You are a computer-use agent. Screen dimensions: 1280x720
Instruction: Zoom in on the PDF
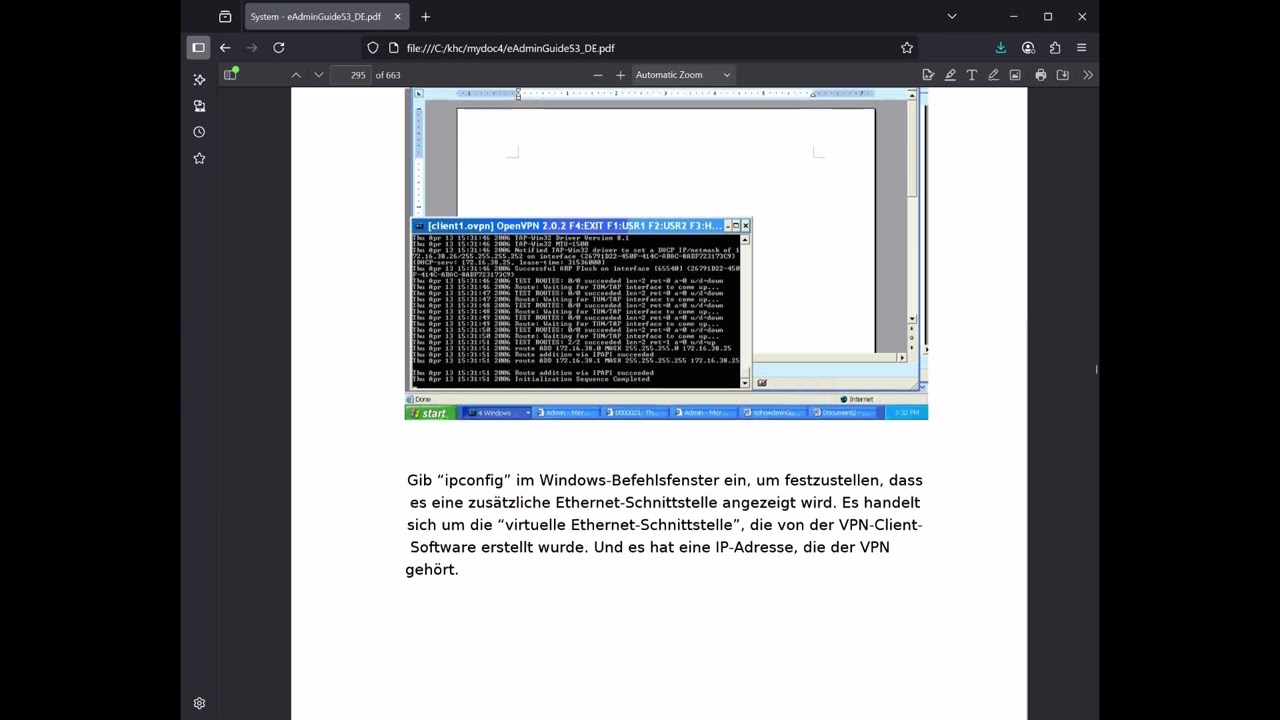tap(620, 75)
